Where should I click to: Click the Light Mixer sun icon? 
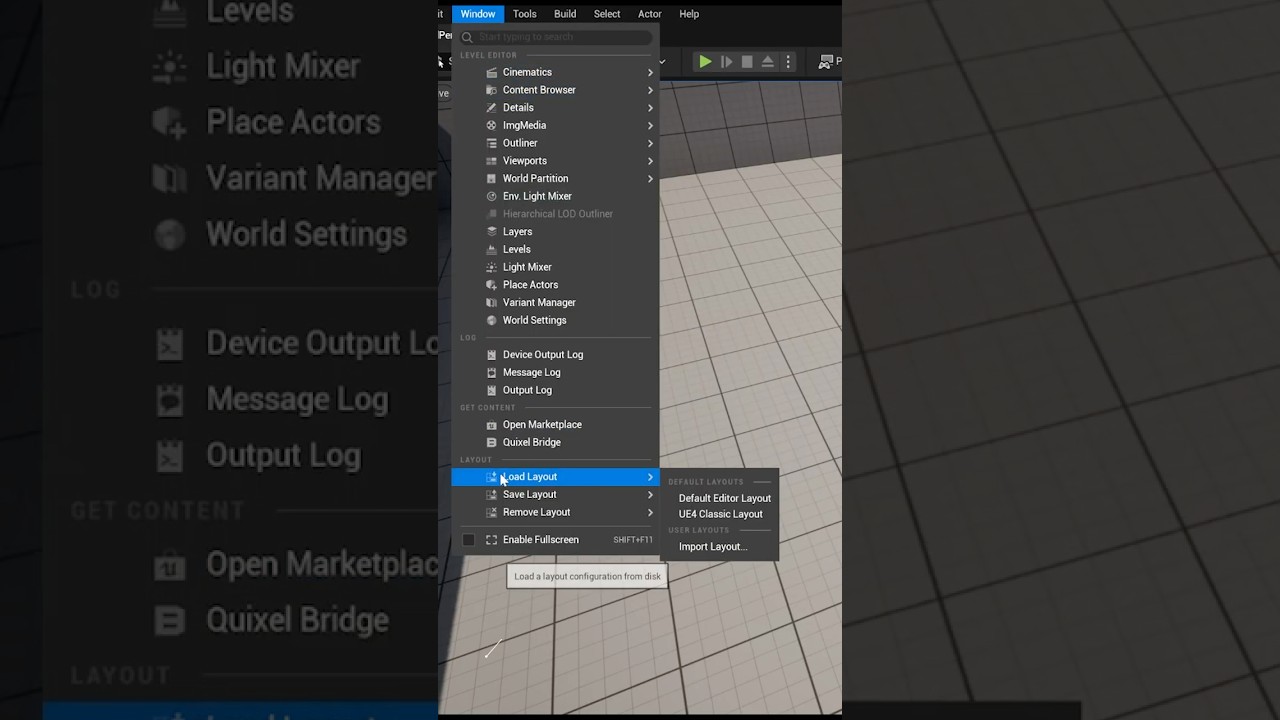(491, 267)
